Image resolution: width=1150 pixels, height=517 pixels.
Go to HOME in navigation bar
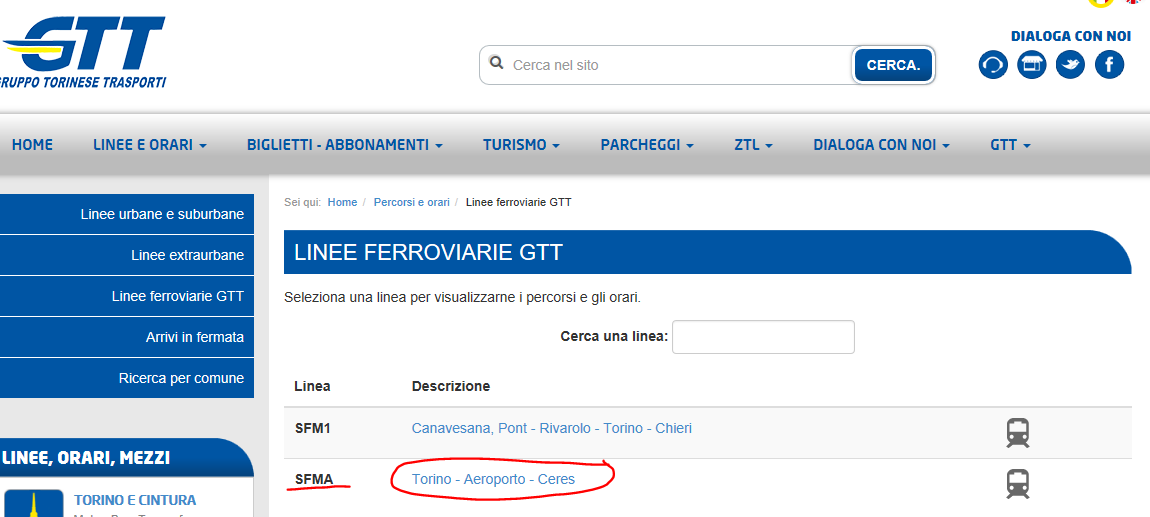pyautogui.click(x=32, y=145)
